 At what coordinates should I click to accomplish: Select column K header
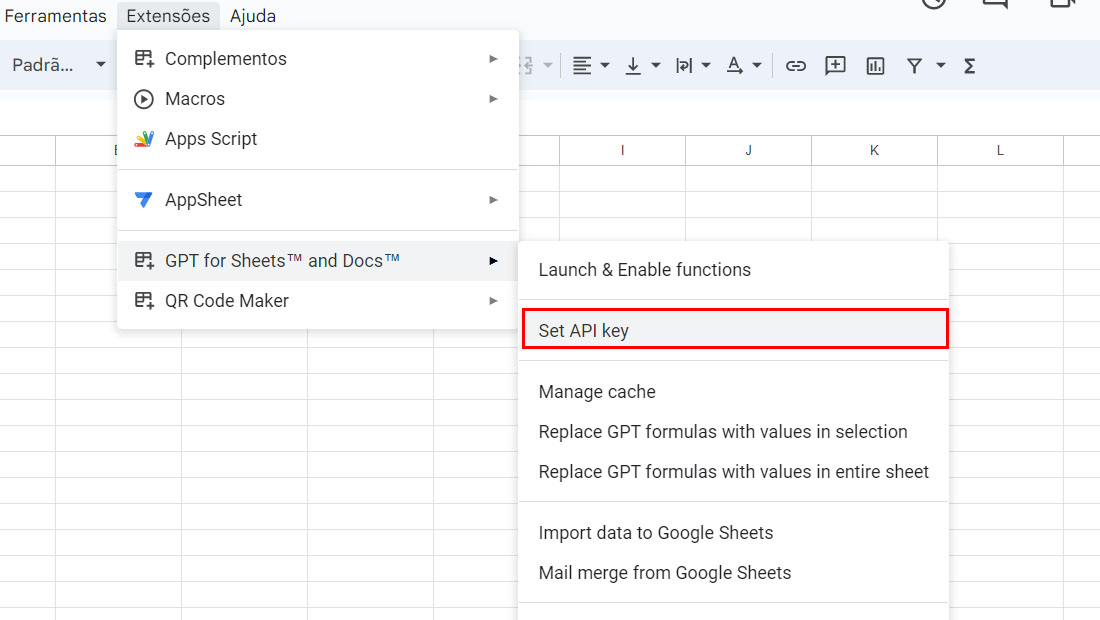(874, 150)
